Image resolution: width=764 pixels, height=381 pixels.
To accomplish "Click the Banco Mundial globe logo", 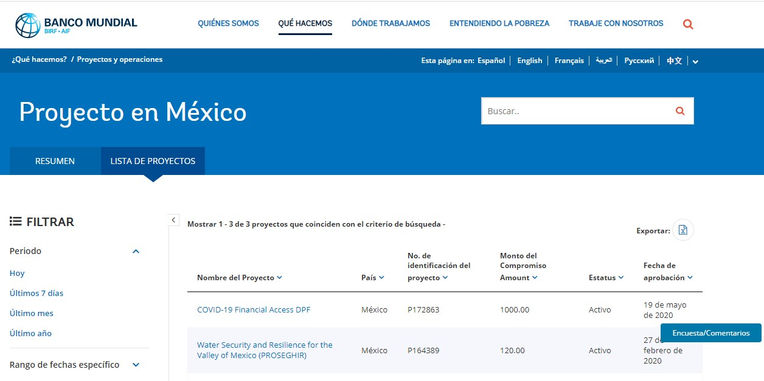I will tap(28, 25).
